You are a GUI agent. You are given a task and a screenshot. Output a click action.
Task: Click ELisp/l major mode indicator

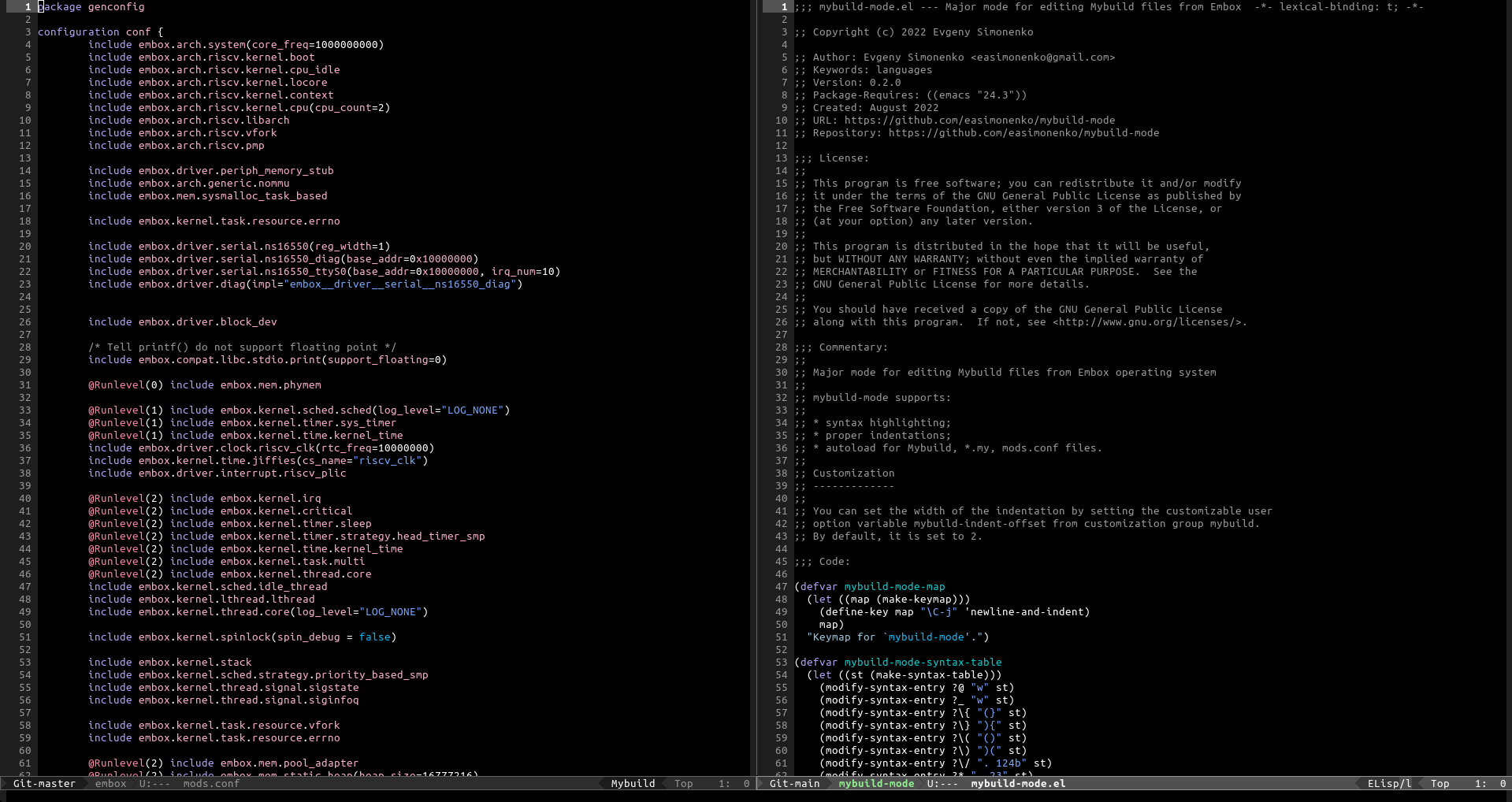point(1389,784)
